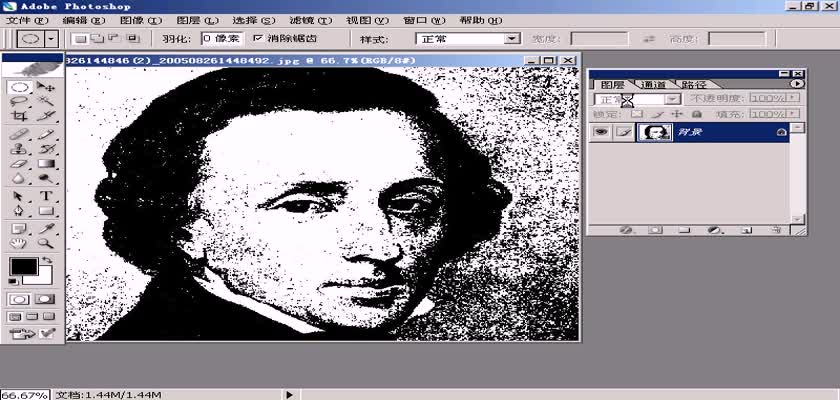Switch to the Channels tab
The height and width of the screenshot is (400, 840).
[653, 85]
